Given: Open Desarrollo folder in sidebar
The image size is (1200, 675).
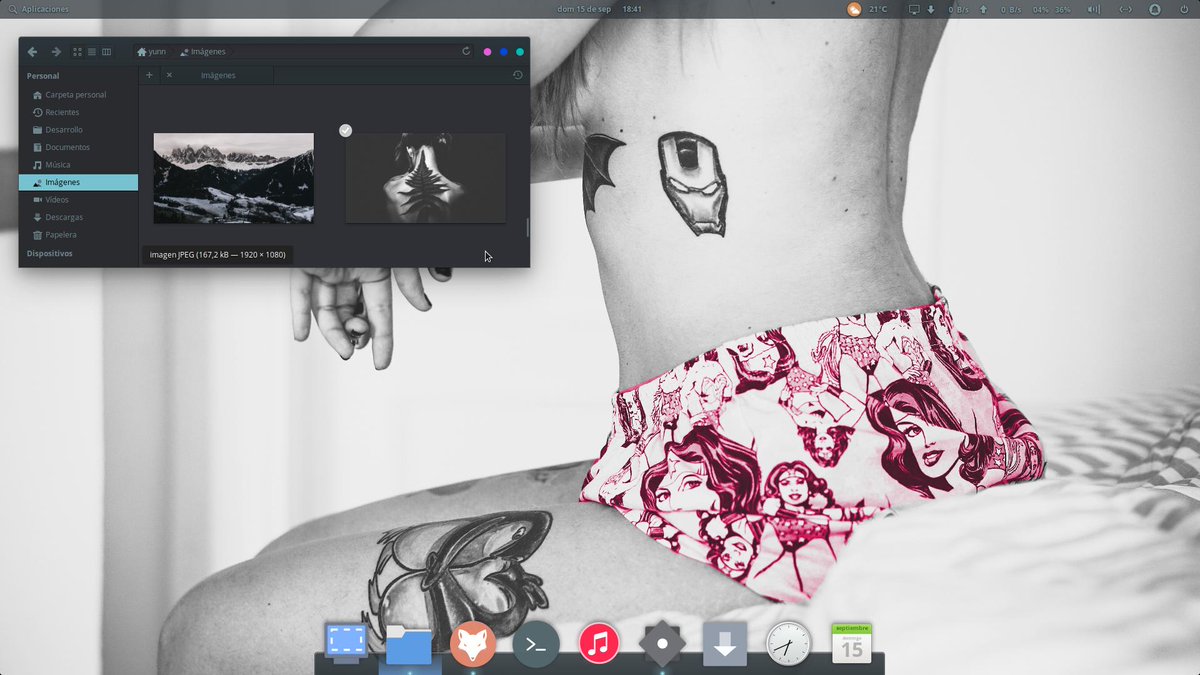Looking at the screenshot, I should [78, 130].
